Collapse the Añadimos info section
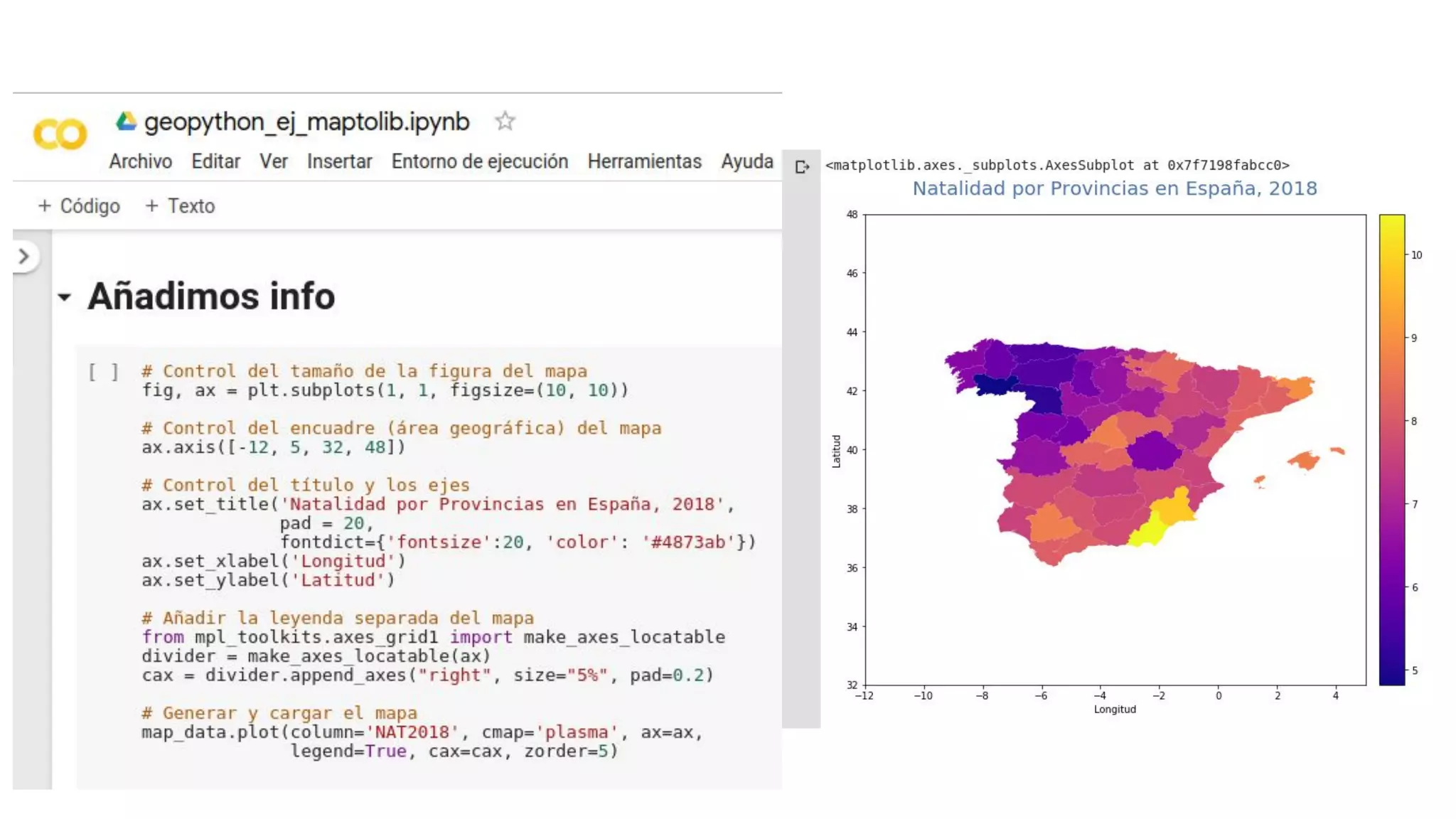 point(65,297)
